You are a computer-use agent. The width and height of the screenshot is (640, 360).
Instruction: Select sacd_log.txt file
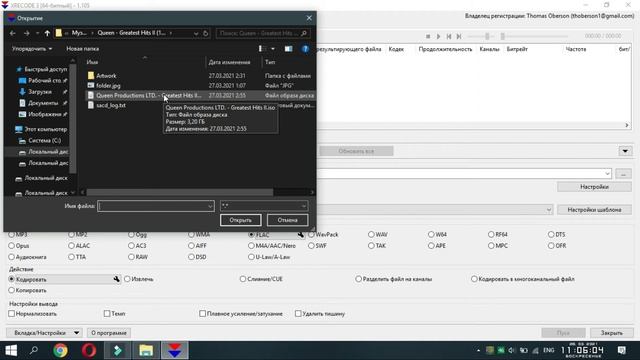coord(111,105)
